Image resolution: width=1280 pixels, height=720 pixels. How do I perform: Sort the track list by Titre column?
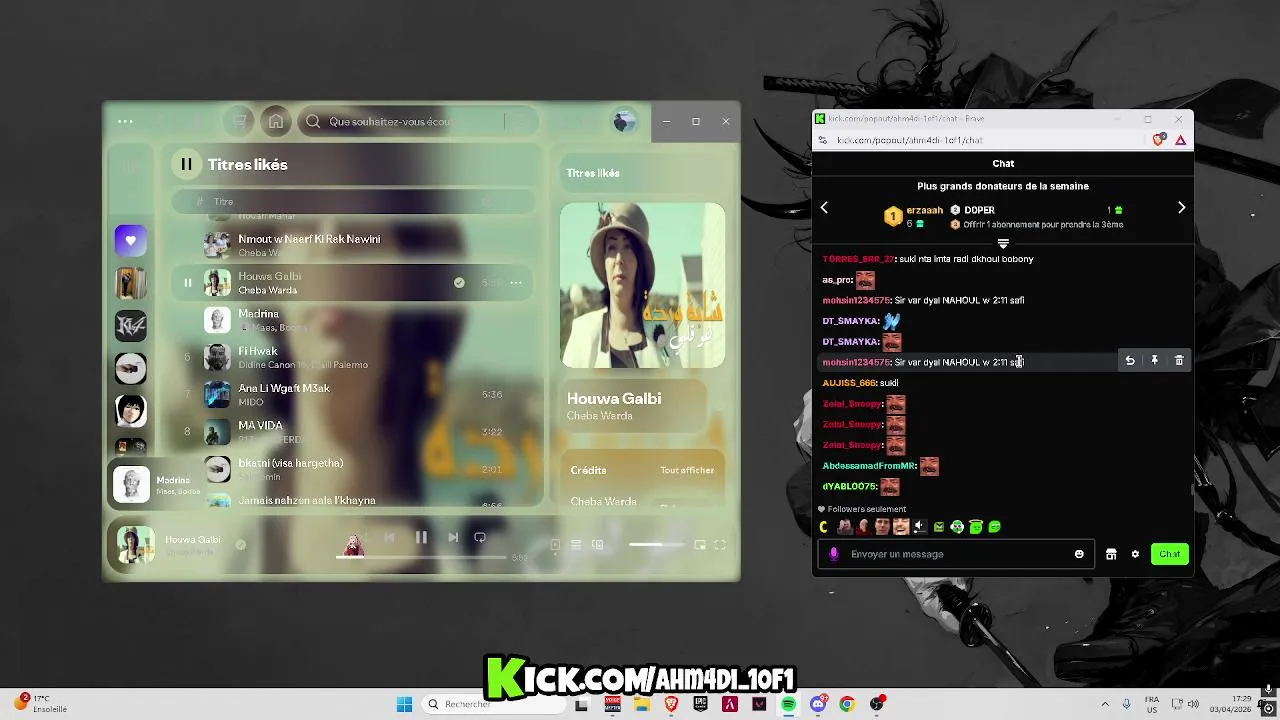click(x=223, y=202)
